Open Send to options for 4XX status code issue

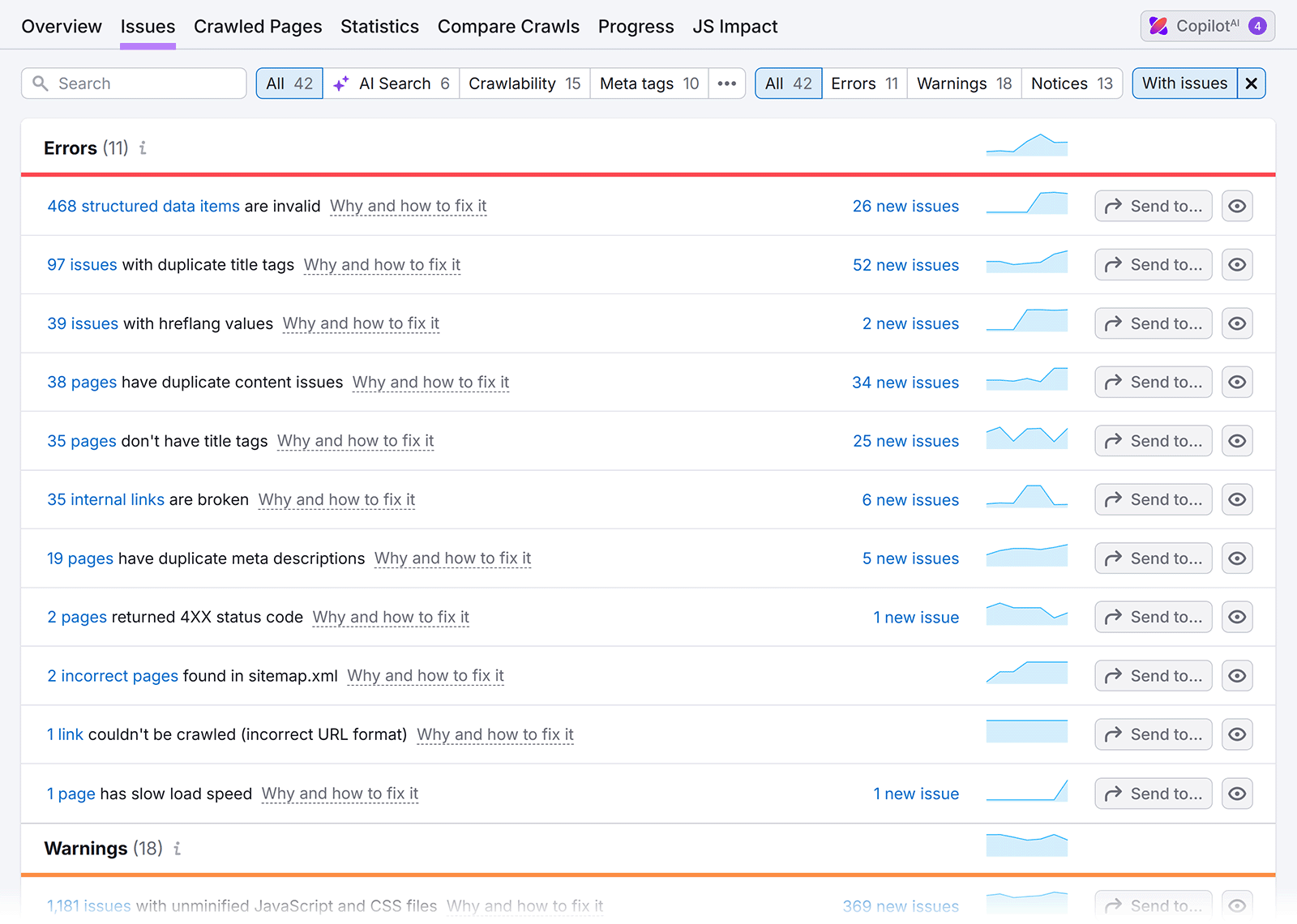[1153, 616]
